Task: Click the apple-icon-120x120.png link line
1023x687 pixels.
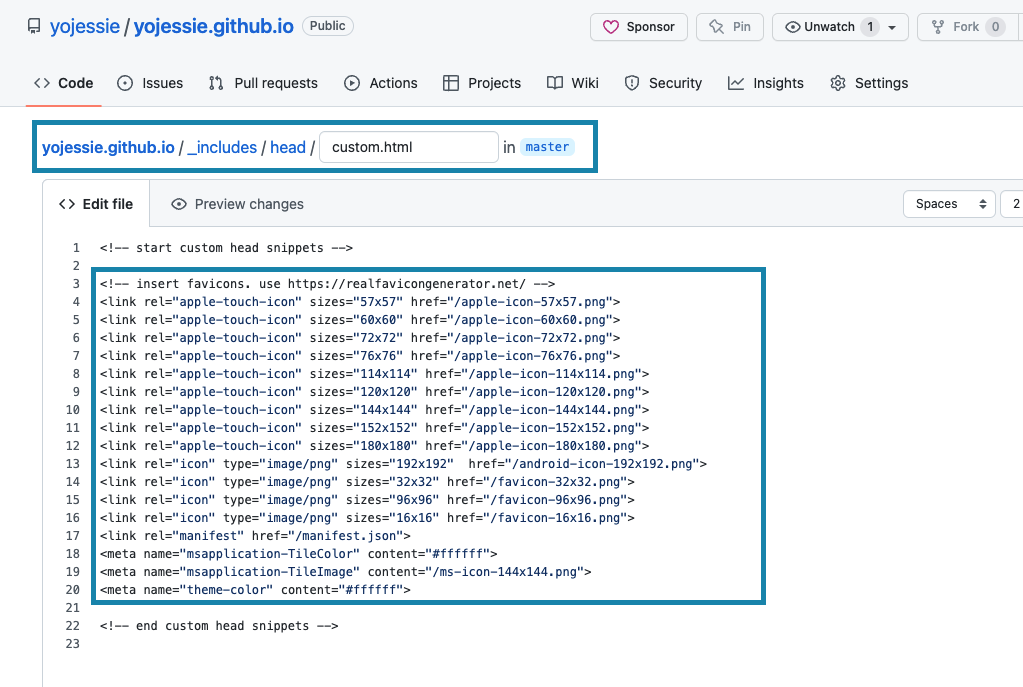Action: pyautogui.click(x=374, y=392)
